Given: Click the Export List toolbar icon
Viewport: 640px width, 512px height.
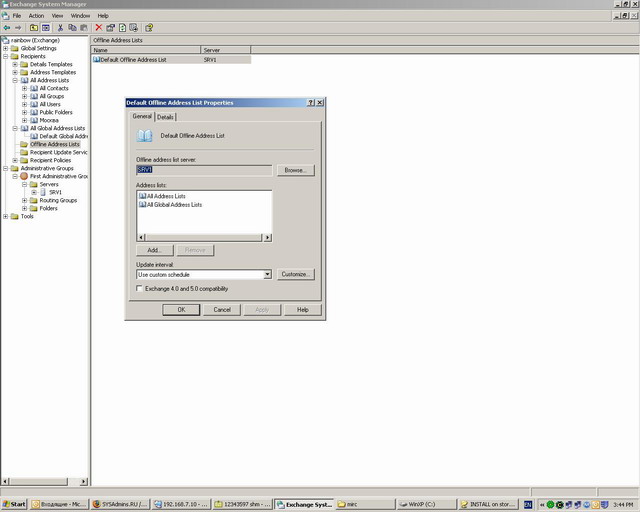Looking at the screenshot, I should click(133, 28).
